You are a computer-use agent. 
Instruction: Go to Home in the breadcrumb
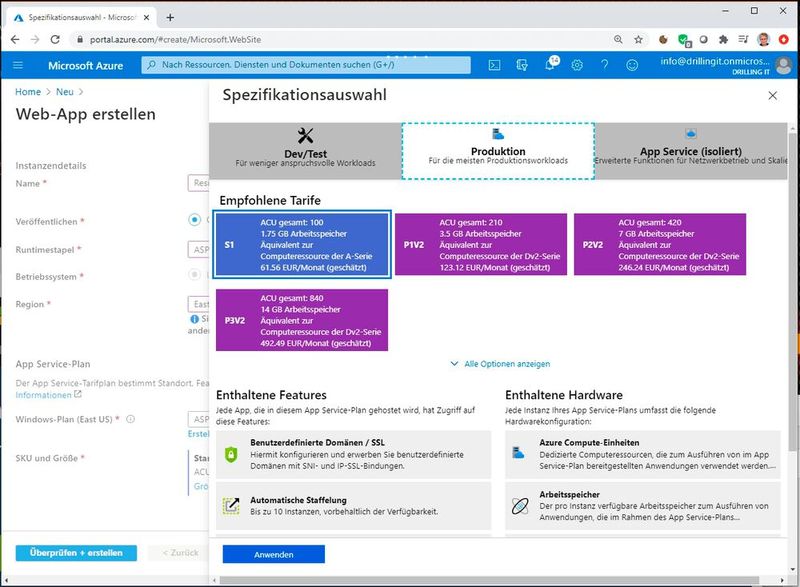28,92
